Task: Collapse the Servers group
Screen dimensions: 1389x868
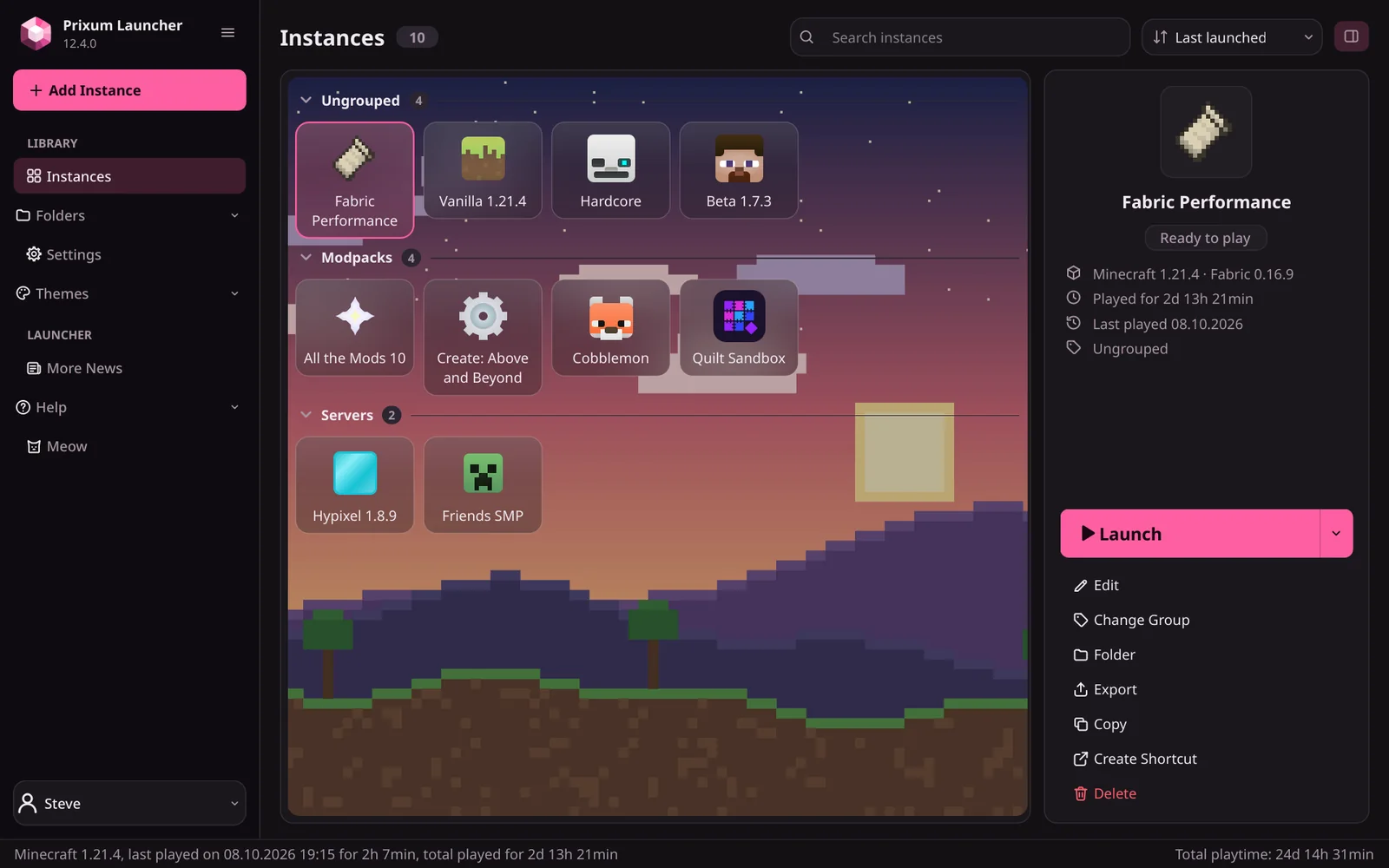Action: tap(306, 415)
